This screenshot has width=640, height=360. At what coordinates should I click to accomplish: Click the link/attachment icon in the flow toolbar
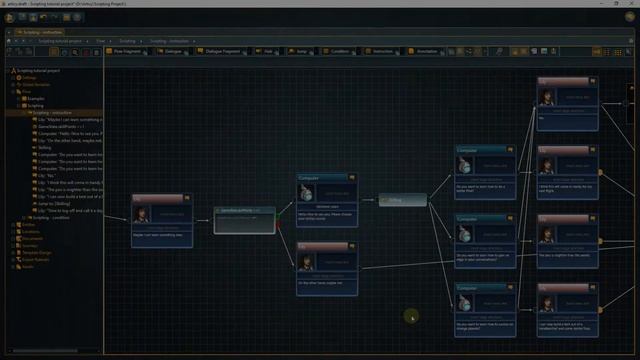click(x=499, y=51)
